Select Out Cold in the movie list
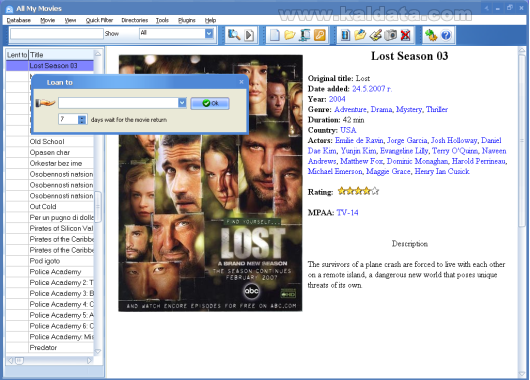Screen dimensions: 530x380 coord(50,206)
